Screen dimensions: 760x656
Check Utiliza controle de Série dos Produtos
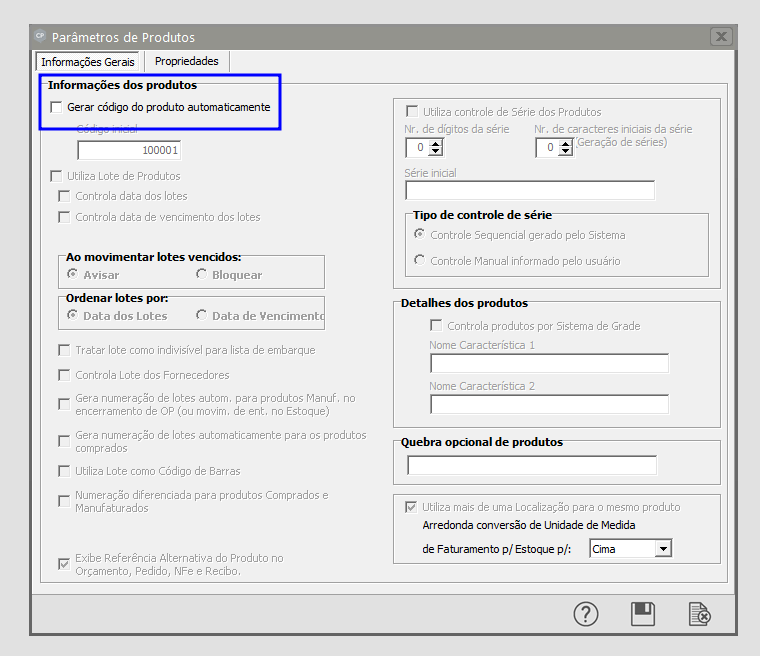click(411, 112)
